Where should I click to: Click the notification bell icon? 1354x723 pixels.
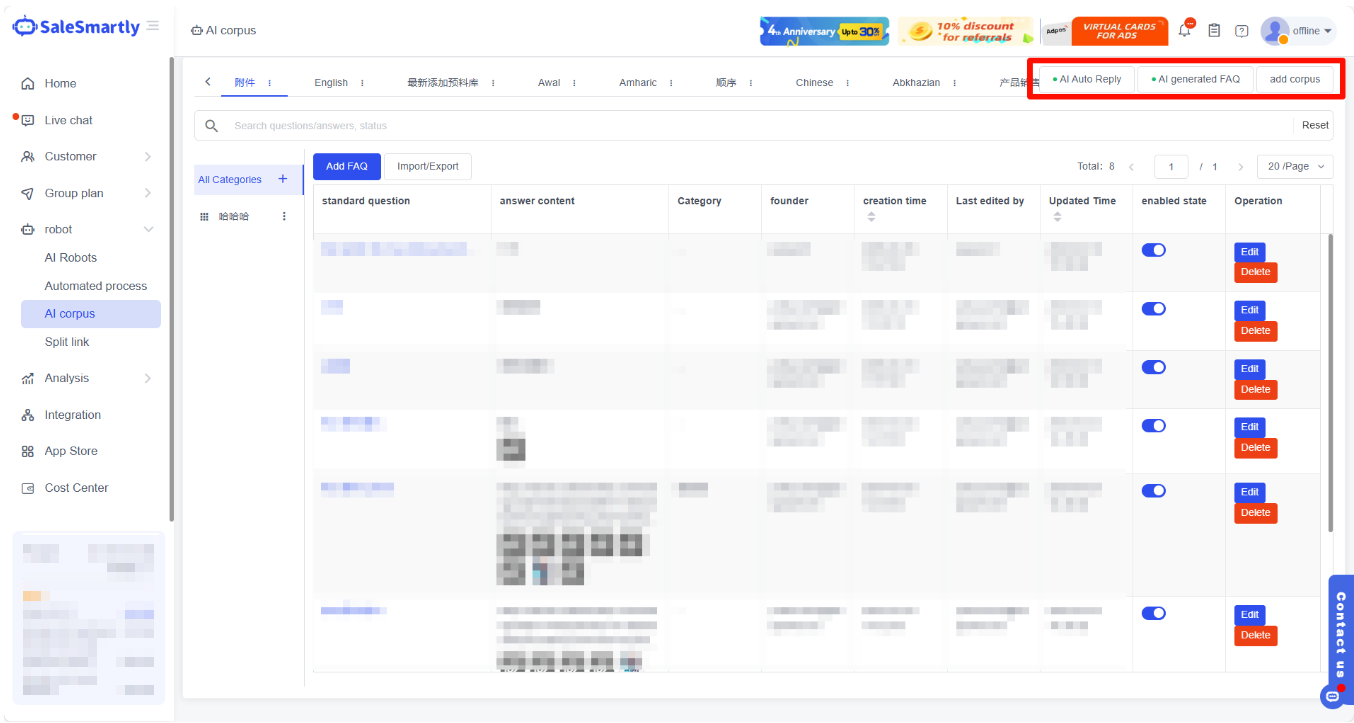tap(1185, 31)
